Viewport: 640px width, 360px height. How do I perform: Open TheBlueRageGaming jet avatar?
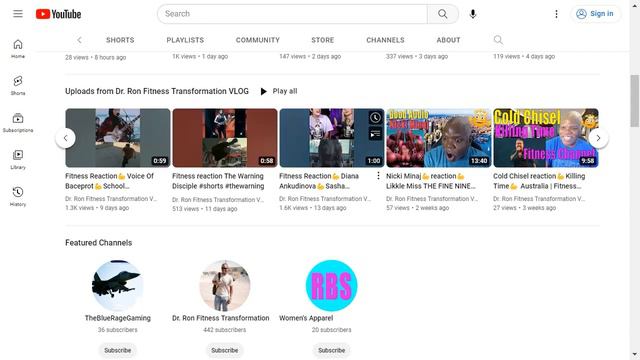click(x=118, y=285)
